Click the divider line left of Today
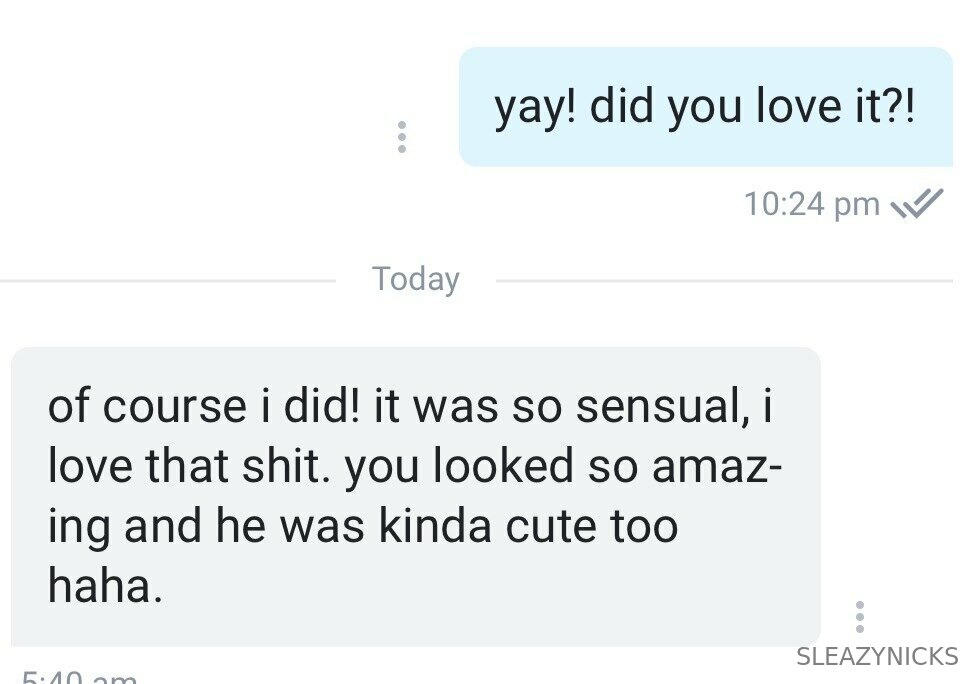Viewport: 972px width, 684px height. [167, 281]
